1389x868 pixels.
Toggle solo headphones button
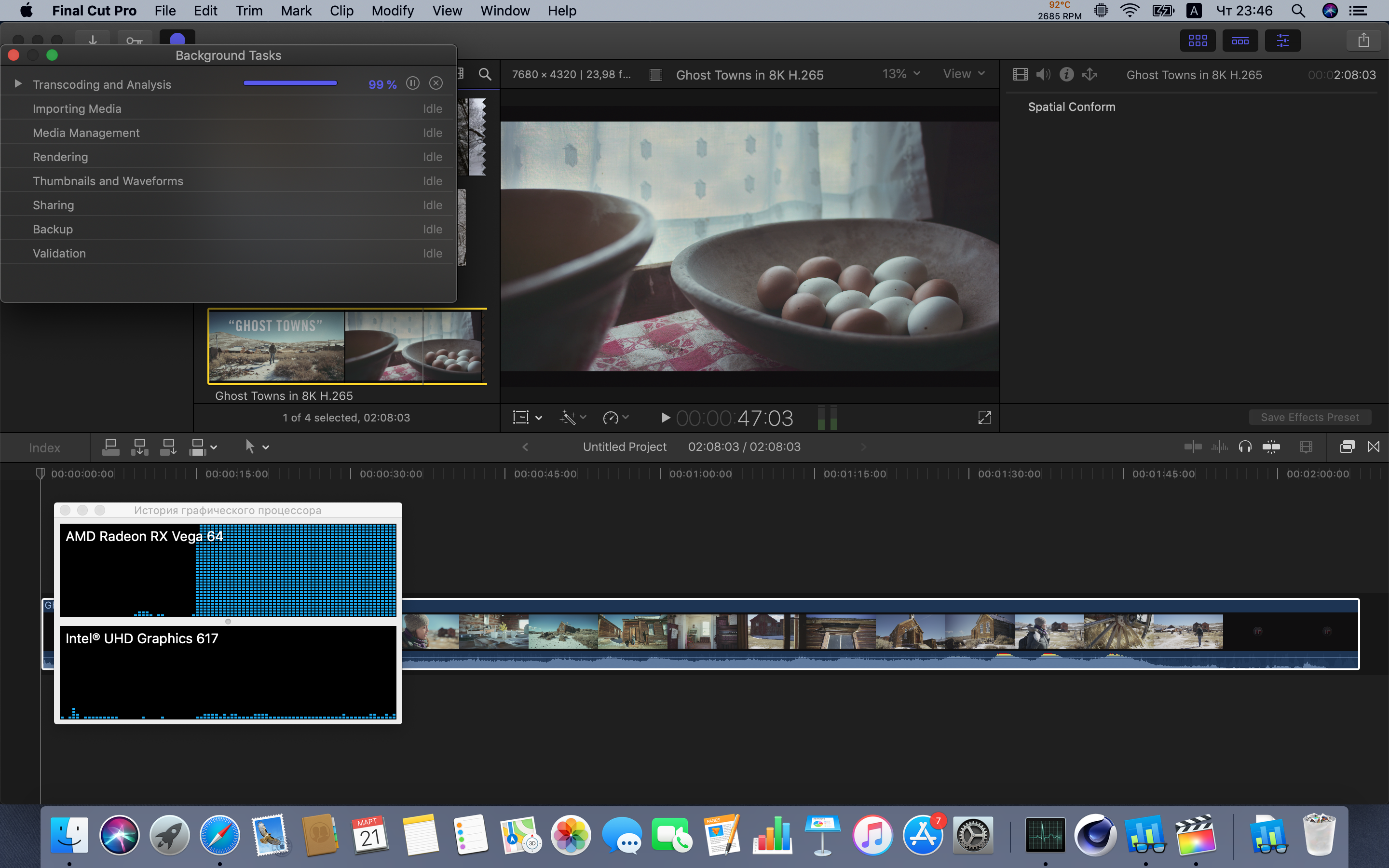point(1245,447)
